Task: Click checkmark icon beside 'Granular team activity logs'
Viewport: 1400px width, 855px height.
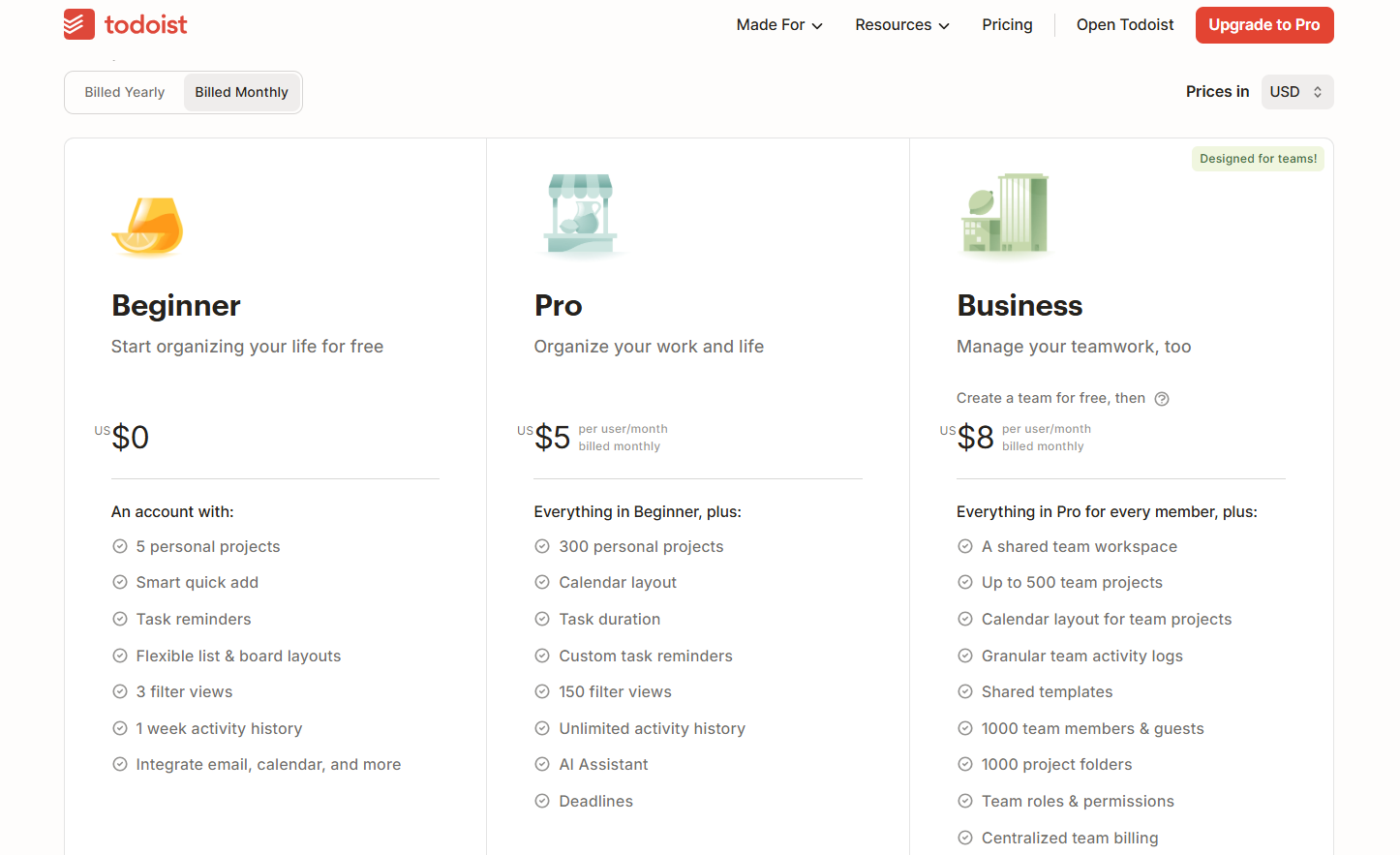Action: tap(965, 656)
